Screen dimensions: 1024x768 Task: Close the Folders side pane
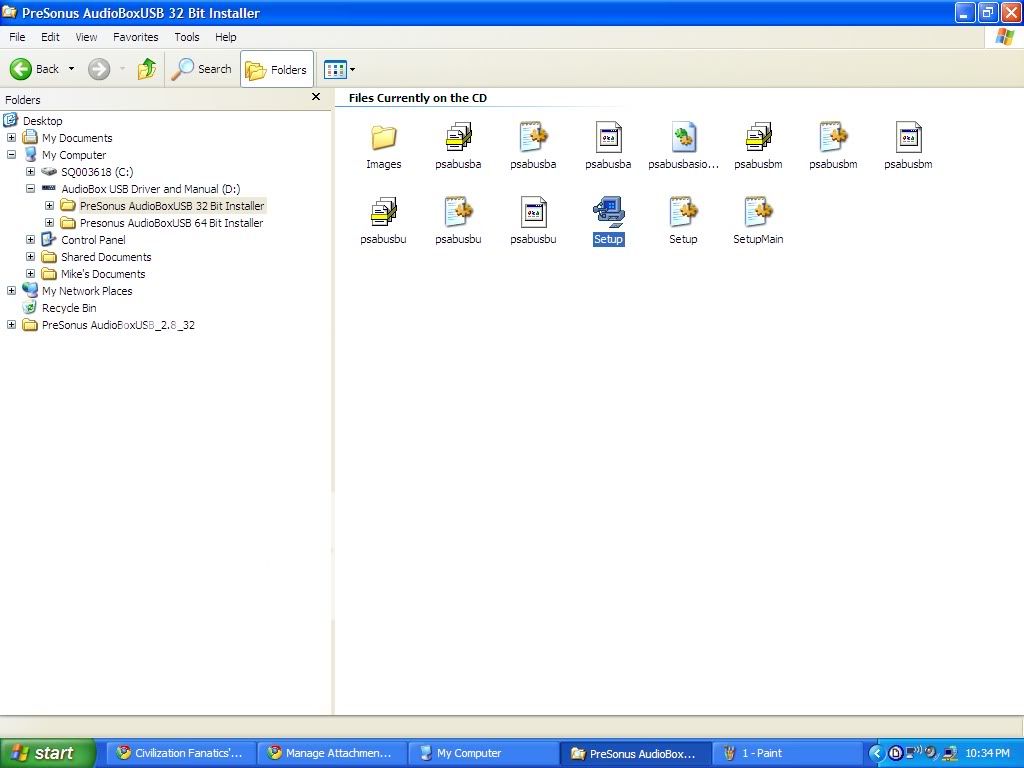pos(316,97)
